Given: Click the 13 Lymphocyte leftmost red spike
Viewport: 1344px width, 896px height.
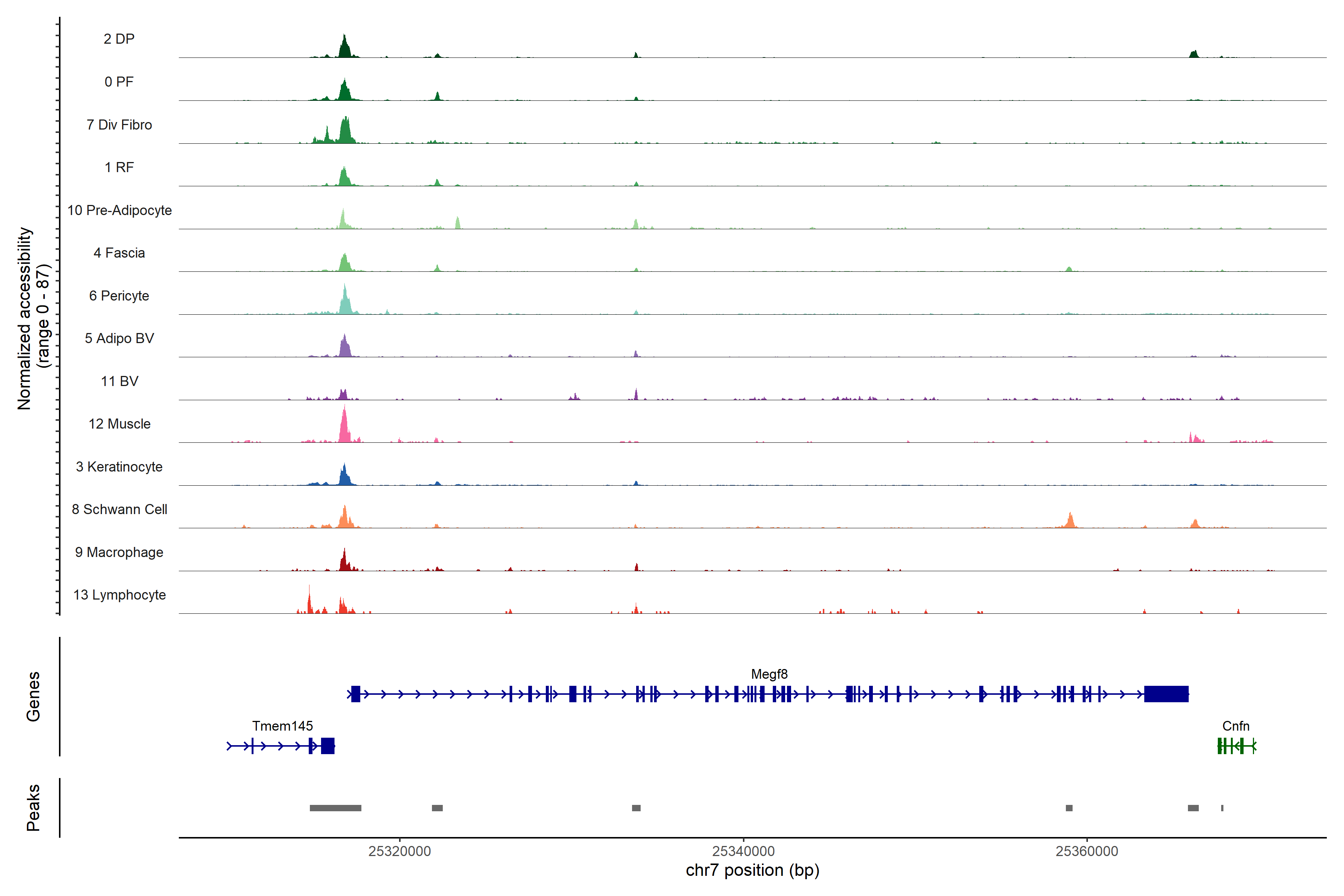Looking at the screenshot, I should (309, 601).
